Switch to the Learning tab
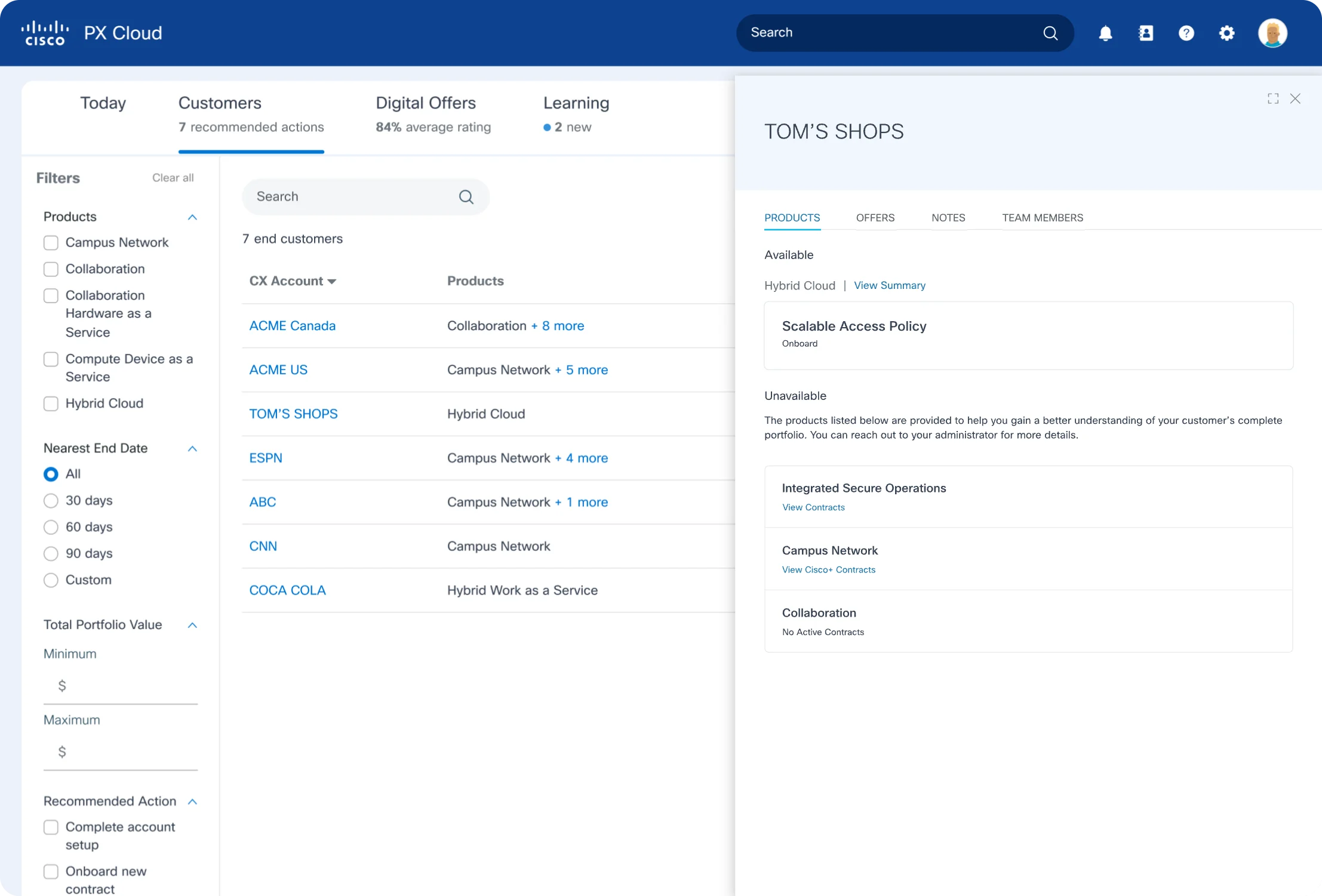The height and width of the screenshot is (896, 1322). [x=576, y=114]
